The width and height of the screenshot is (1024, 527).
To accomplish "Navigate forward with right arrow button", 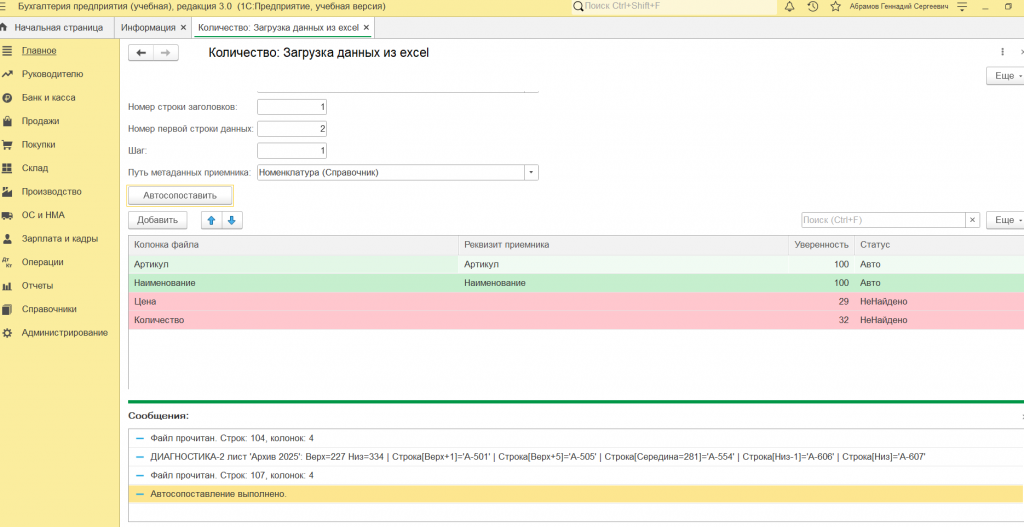I will (166, 53).
